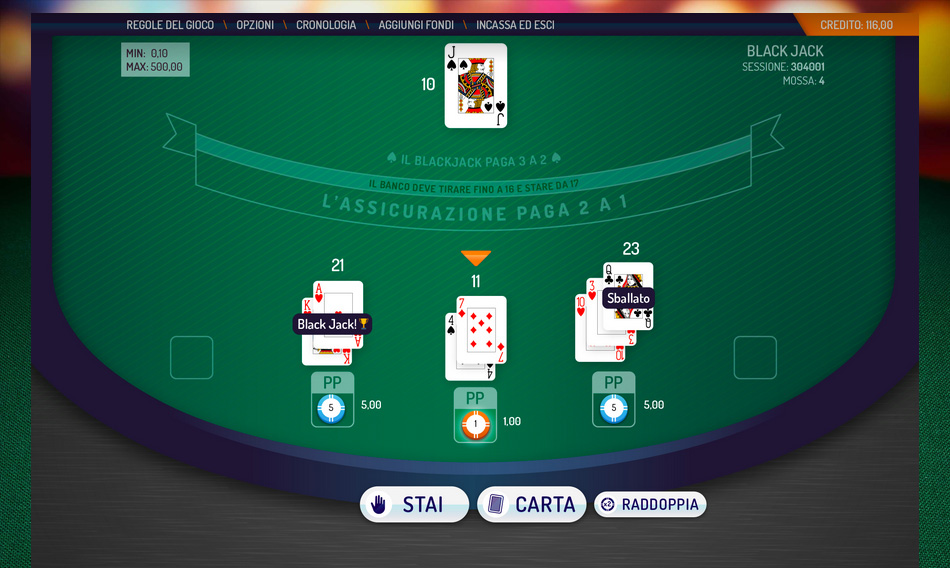
Task: Click the RADDOPPIA double down button
Action: pos(650,504)
